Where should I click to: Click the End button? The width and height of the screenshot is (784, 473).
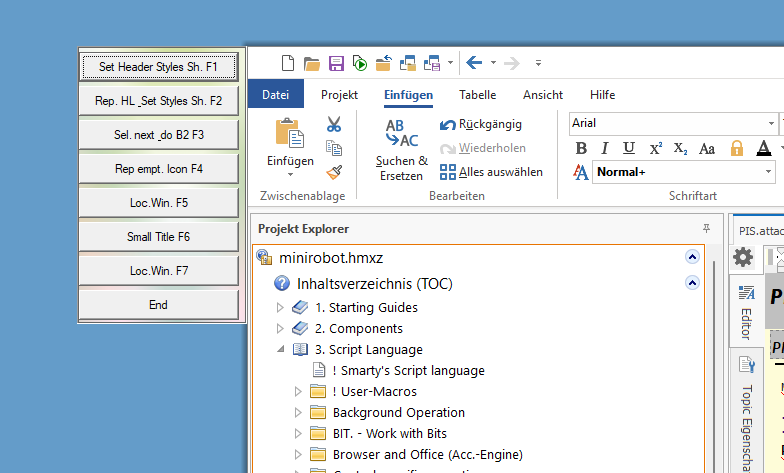(x=158, y=305)
